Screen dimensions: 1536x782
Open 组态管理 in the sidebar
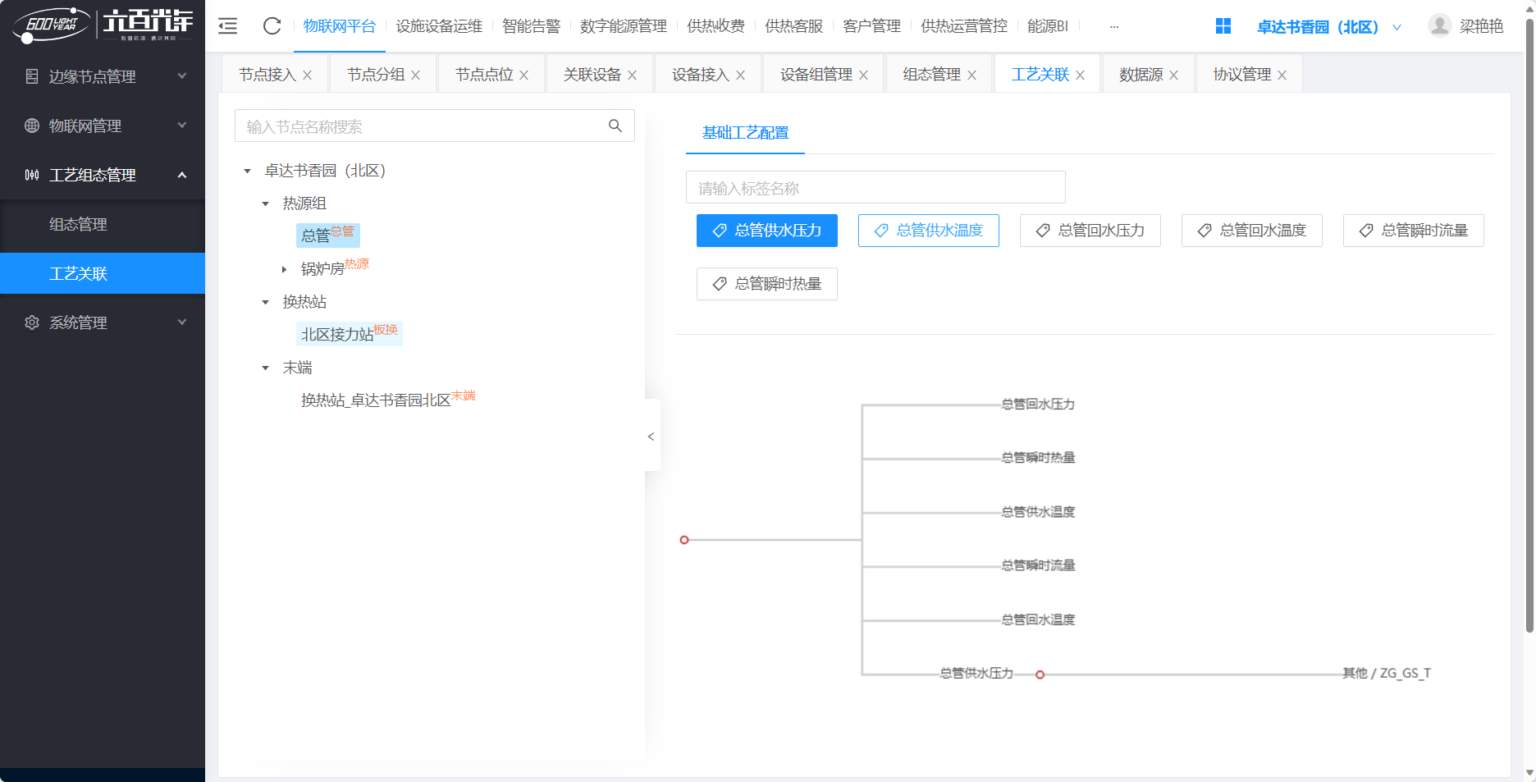click(x=78, y=225)
